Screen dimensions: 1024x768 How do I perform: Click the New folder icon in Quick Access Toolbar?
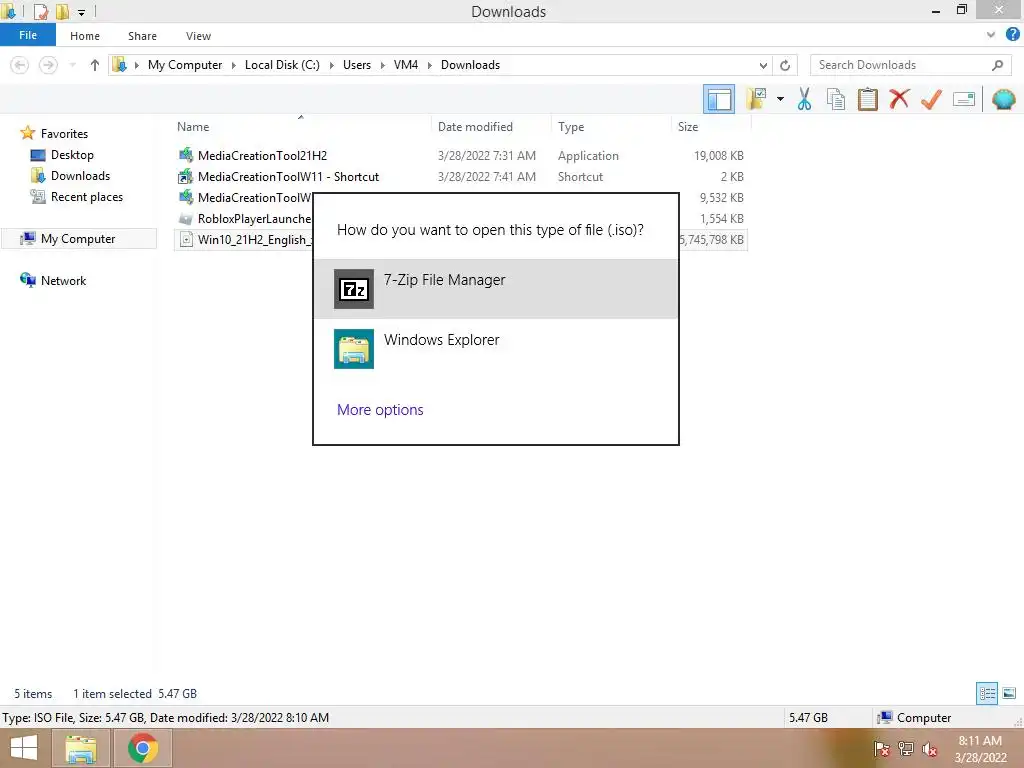(x=62, y=11)
